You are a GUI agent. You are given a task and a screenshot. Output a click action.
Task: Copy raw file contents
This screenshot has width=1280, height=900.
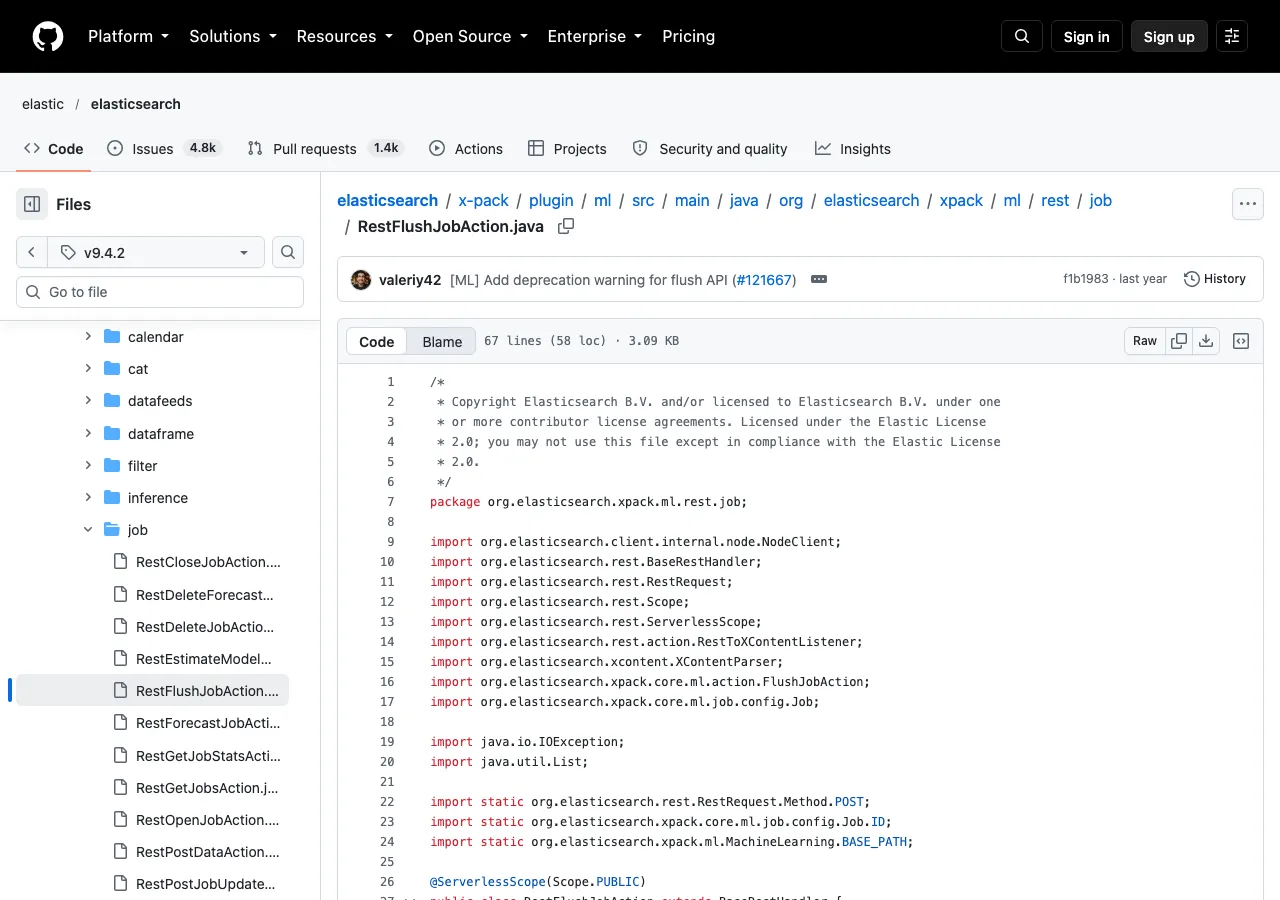tap(1179, 341)
